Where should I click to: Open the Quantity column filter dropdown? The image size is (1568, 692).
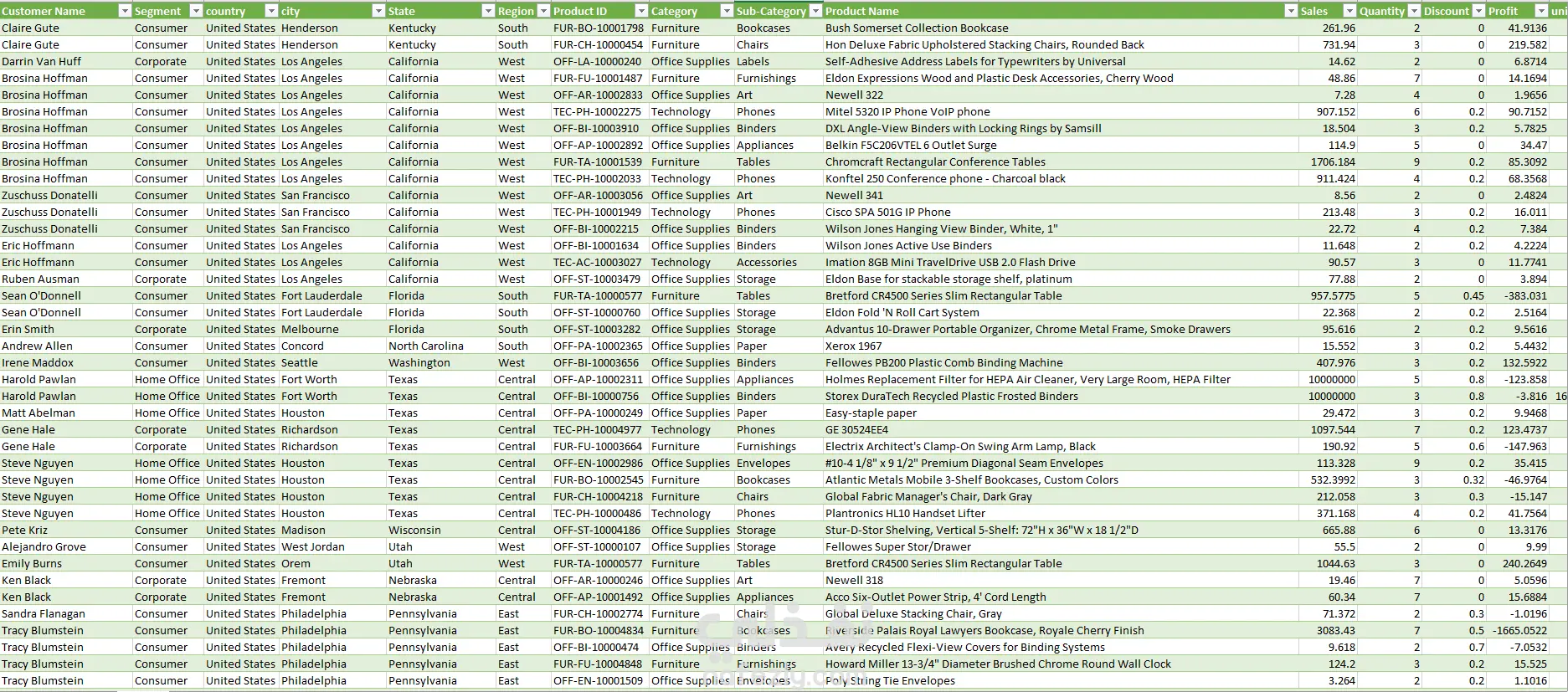pyautogui.click(x=1414, y=11)
